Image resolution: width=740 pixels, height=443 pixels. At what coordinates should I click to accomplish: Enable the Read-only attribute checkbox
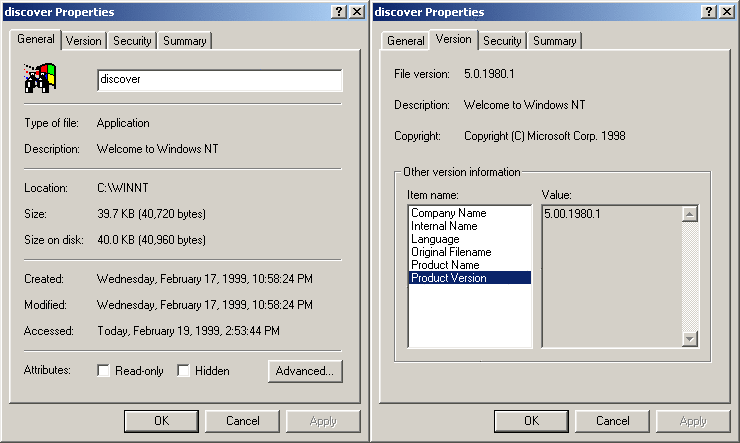pyautogui.click(x=103, y=371)
